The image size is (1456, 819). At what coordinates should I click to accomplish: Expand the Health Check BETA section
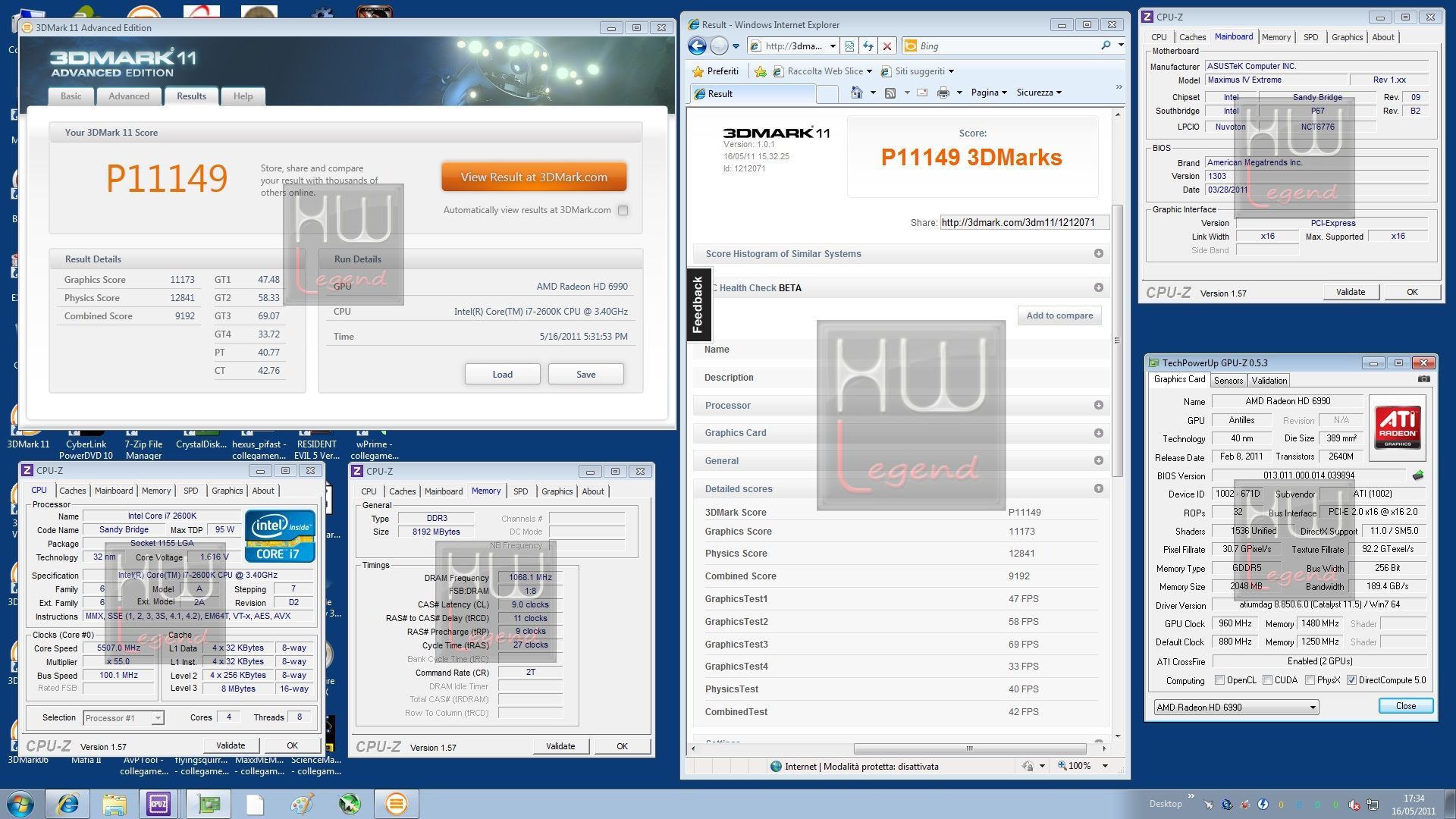click(x=1098, y=287)
